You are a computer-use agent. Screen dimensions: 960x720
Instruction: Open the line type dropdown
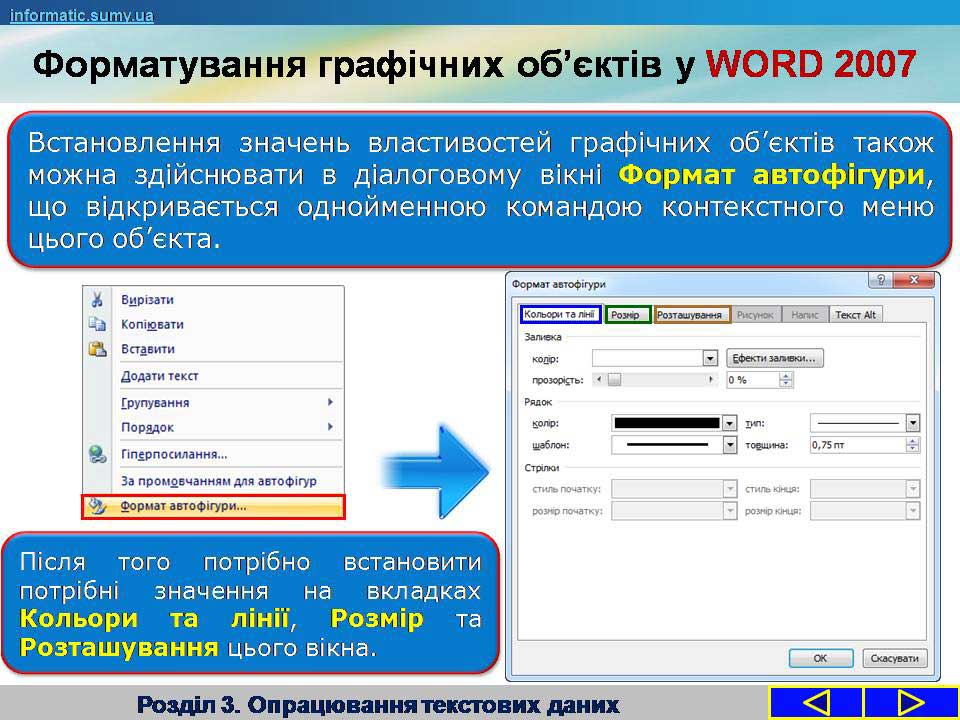tap(912, 423)
